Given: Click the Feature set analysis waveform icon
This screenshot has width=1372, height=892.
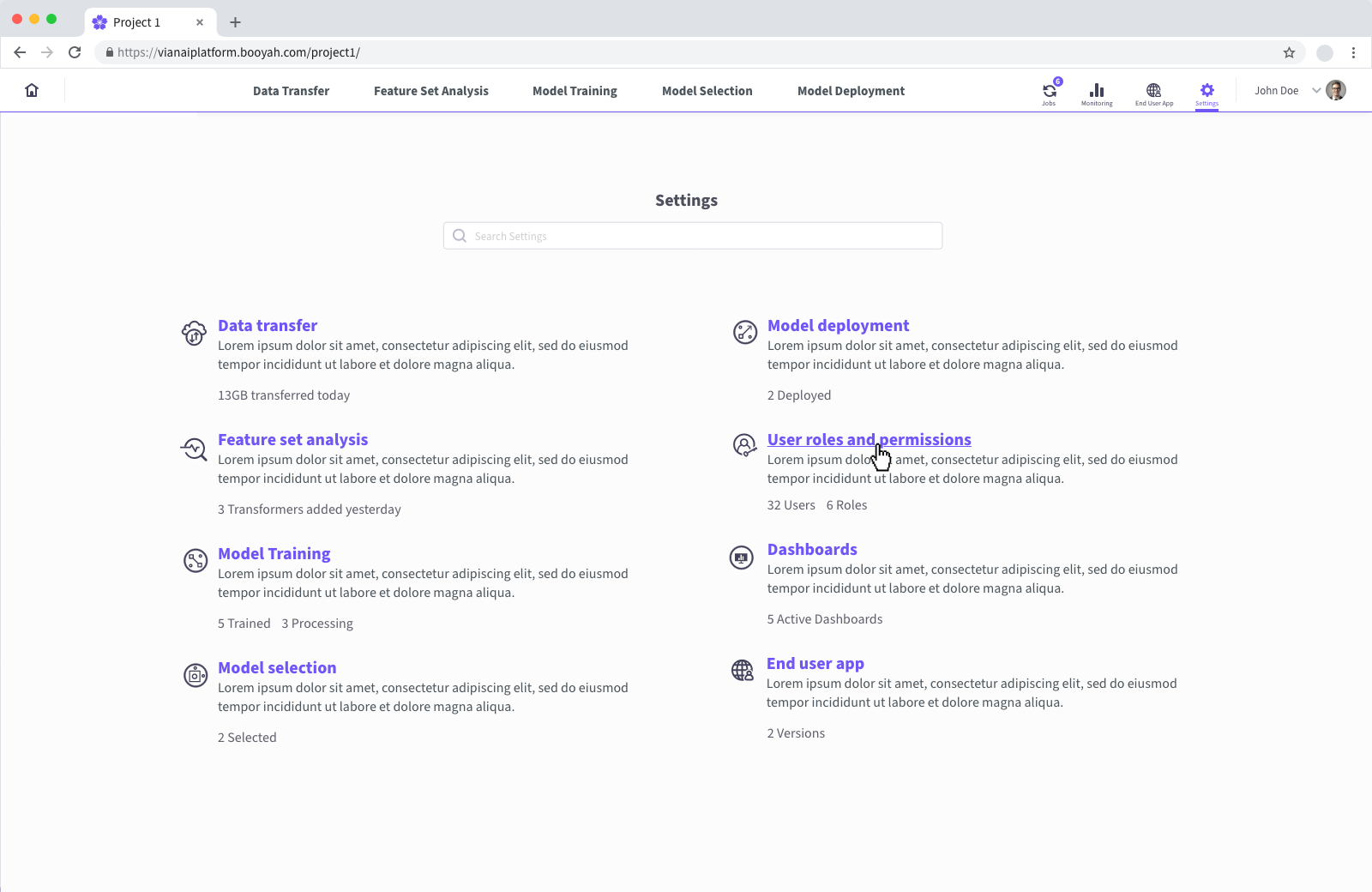Looking at the screenshot, I should point(195,448).
